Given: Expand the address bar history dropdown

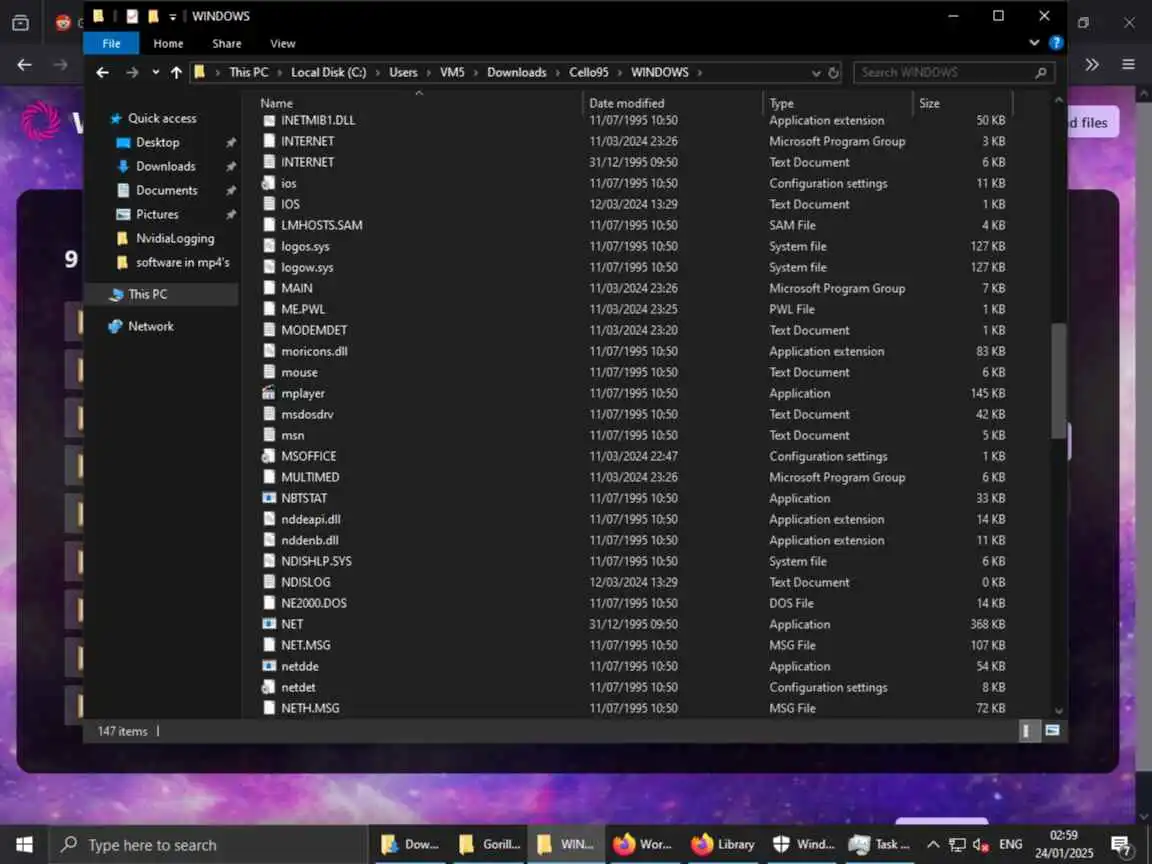Looking at the screenshot, I should point(816,73).
